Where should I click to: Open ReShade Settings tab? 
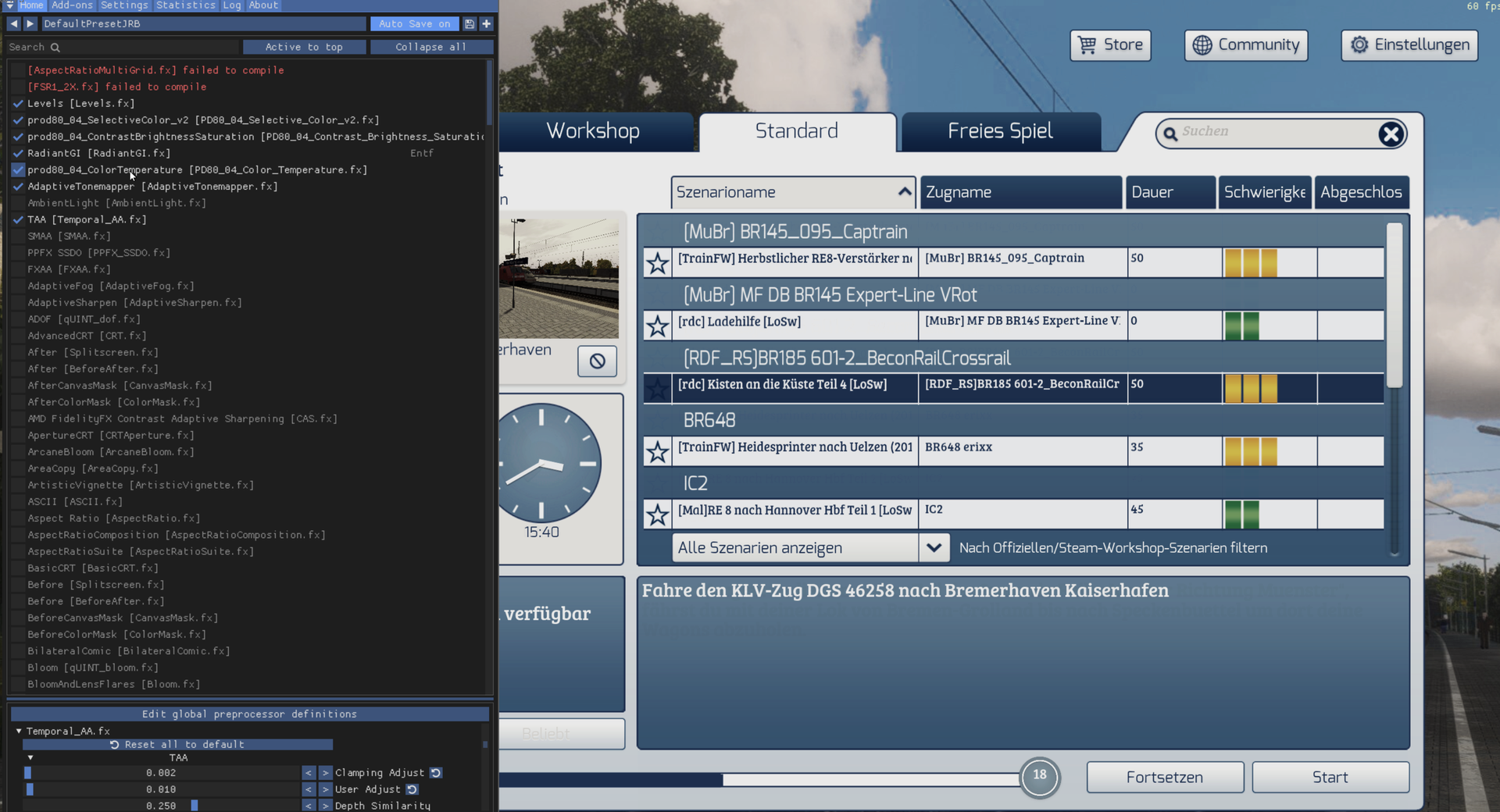coord(124,5)
